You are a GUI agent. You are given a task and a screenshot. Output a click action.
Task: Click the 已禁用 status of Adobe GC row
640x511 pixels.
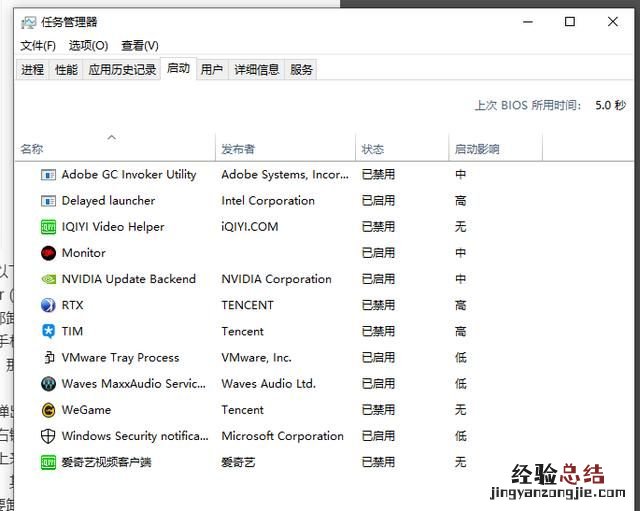click(378, 175)
